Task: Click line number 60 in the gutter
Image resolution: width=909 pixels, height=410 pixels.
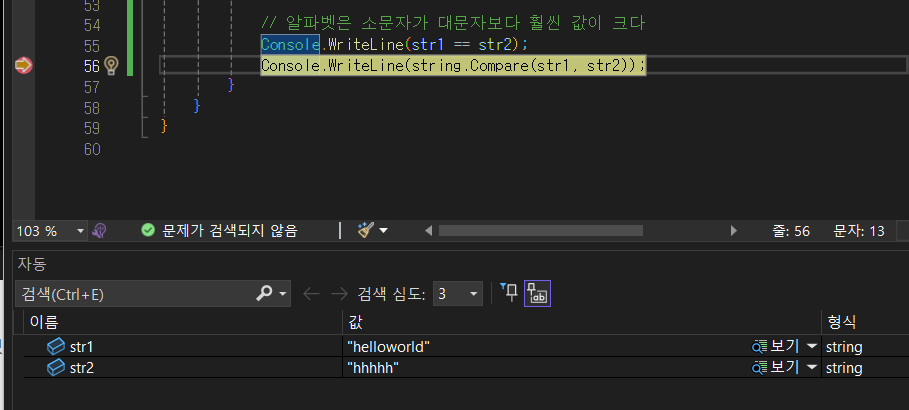Action: click(x=92, y=149)
